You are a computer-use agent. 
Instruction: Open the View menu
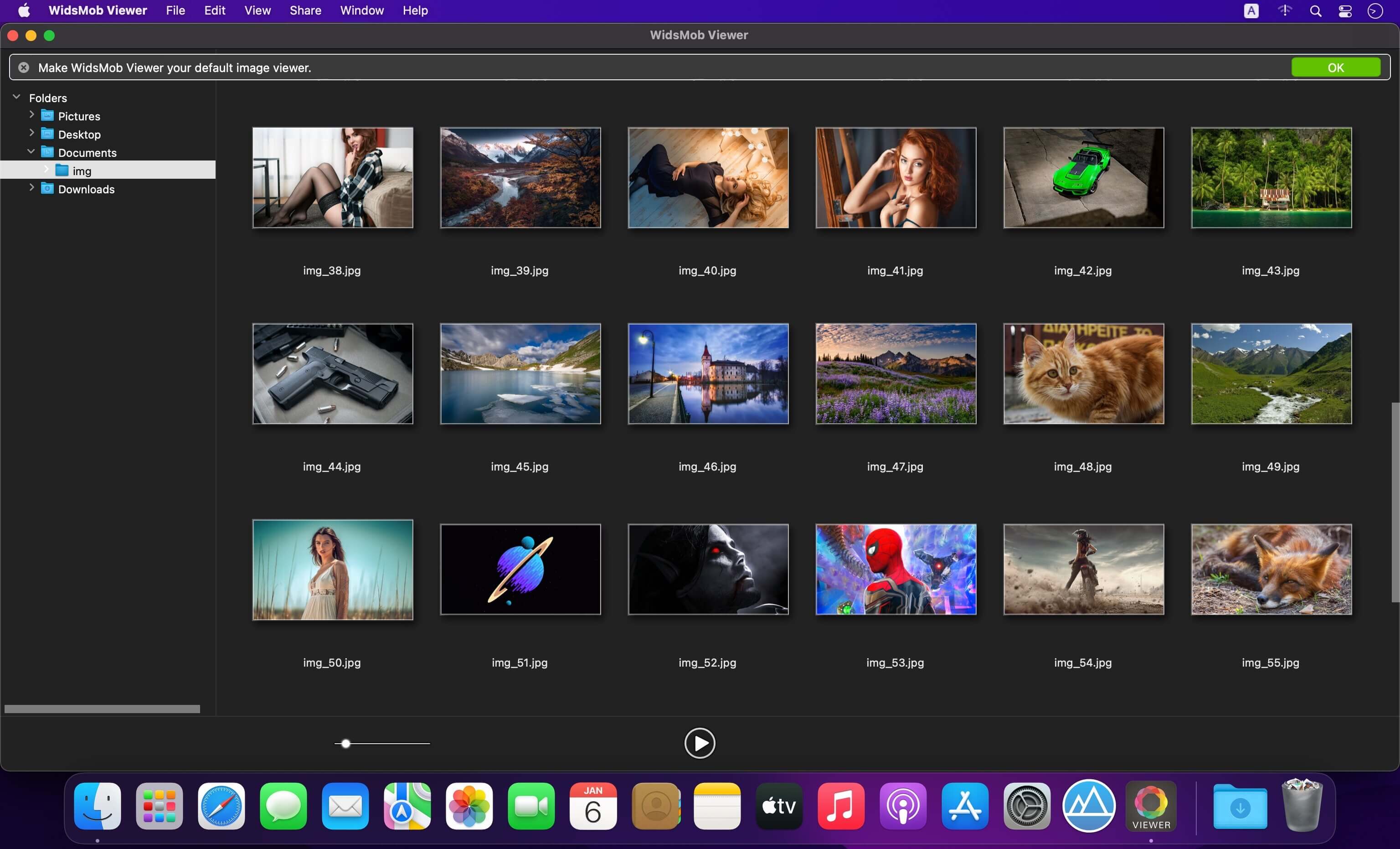pos(257,10)
